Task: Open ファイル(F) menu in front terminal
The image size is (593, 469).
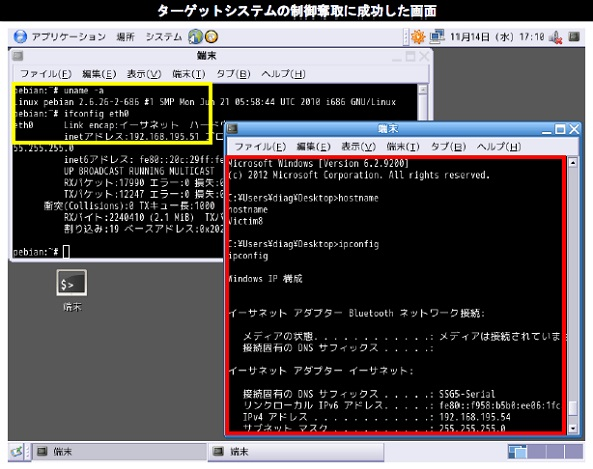Action: click(260, 146)
